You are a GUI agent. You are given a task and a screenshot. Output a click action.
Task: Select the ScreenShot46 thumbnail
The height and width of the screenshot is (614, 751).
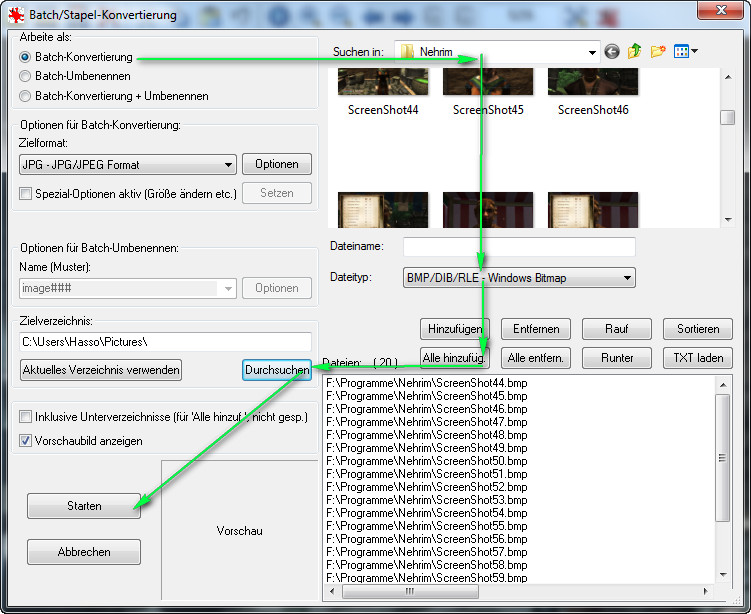click(x=593, y=92)
